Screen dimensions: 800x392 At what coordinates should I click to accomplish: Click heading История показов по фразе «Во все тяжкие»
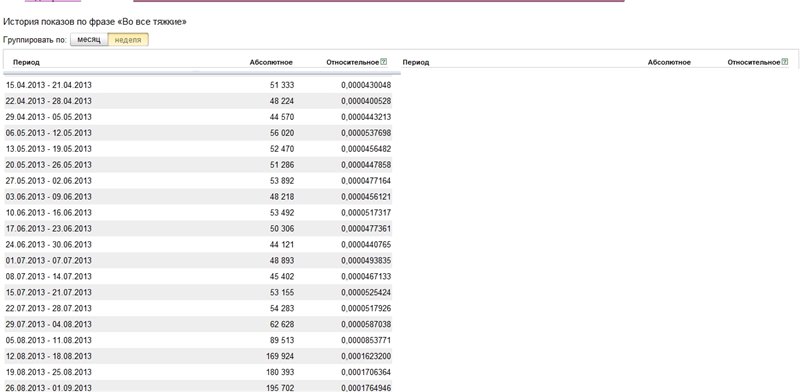[95, 22]
